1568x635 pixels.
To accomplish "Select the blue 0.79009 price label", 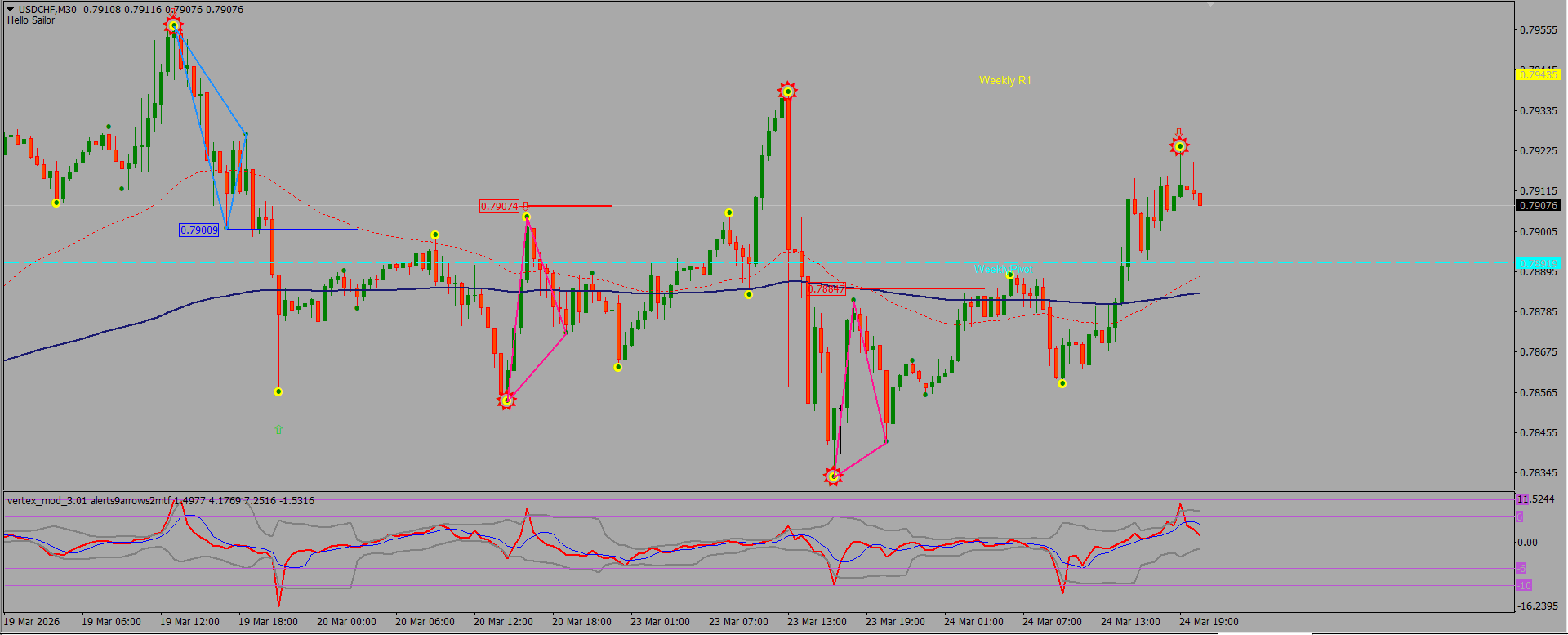I will [x=199, y=230].
